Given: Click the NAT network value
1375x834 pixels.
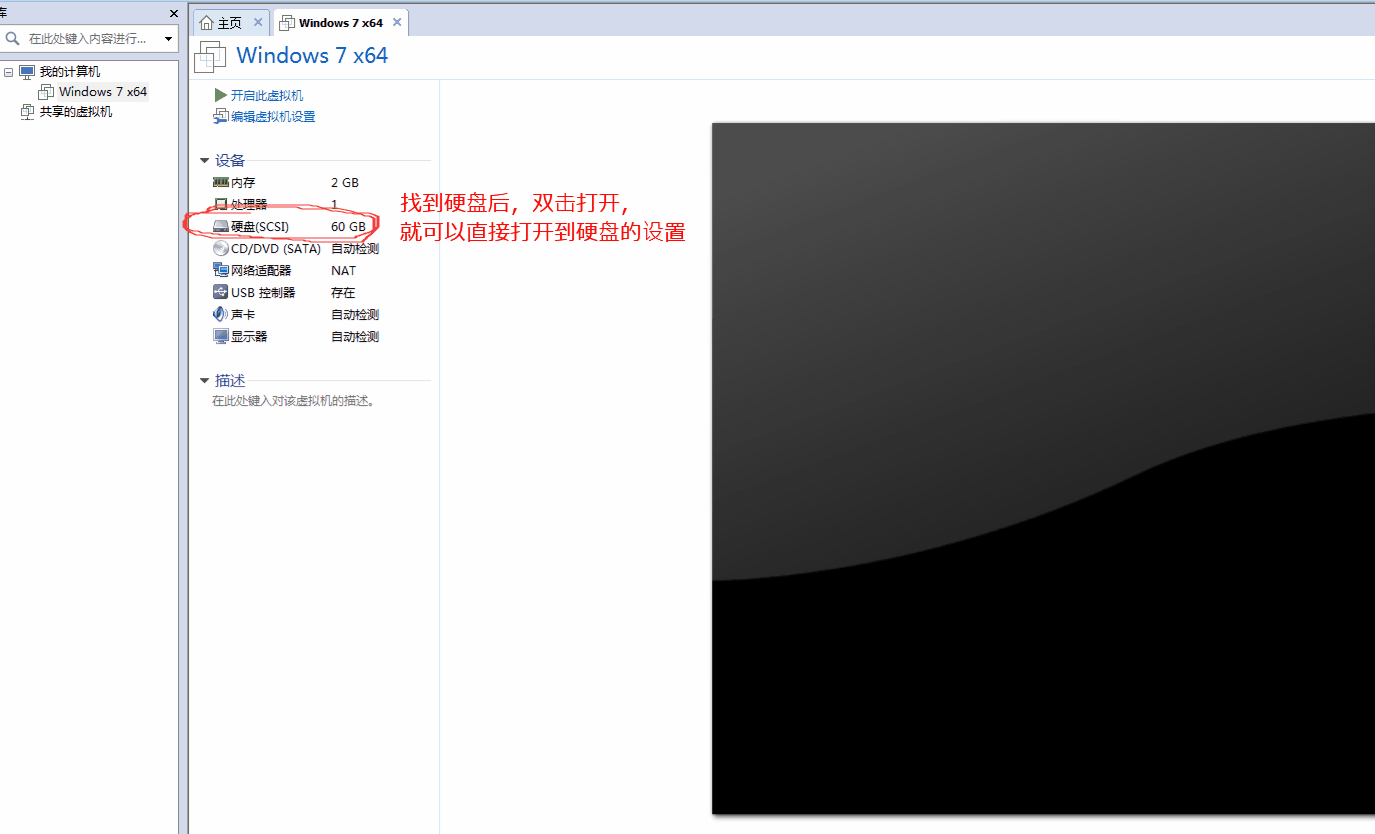Looking at the screenshot, I should tap(344, 271).
